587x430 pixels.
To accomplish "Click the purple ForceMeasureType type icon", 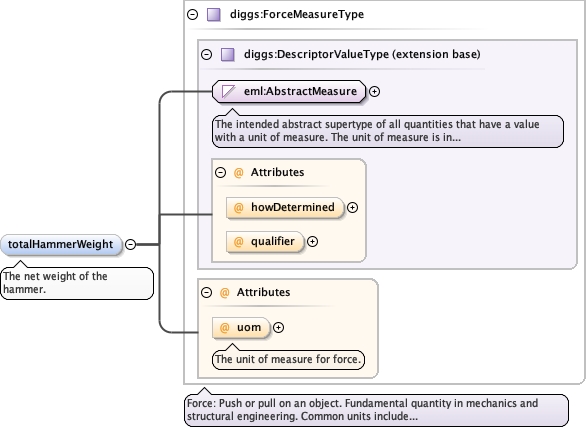I will pos(214,15).
